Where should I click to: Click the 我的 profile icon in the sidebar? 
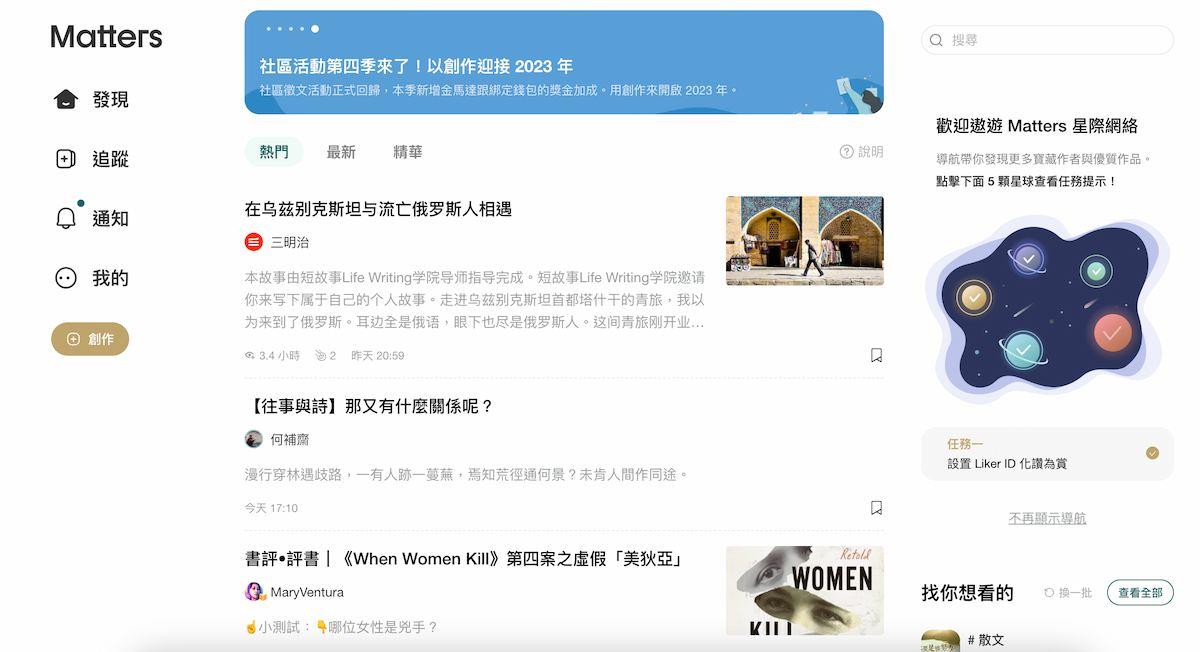[65, 277]
